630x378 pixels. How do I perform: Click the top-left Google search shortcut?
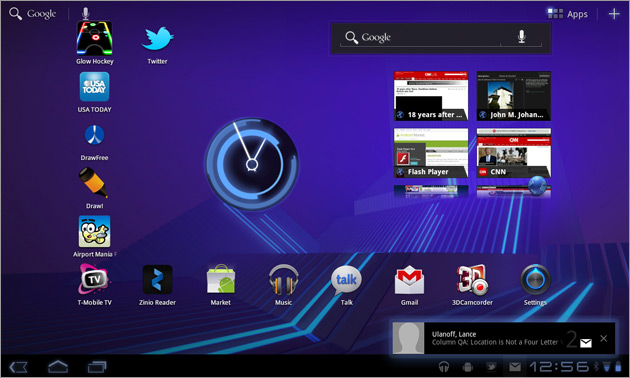(x=33, y=14)
